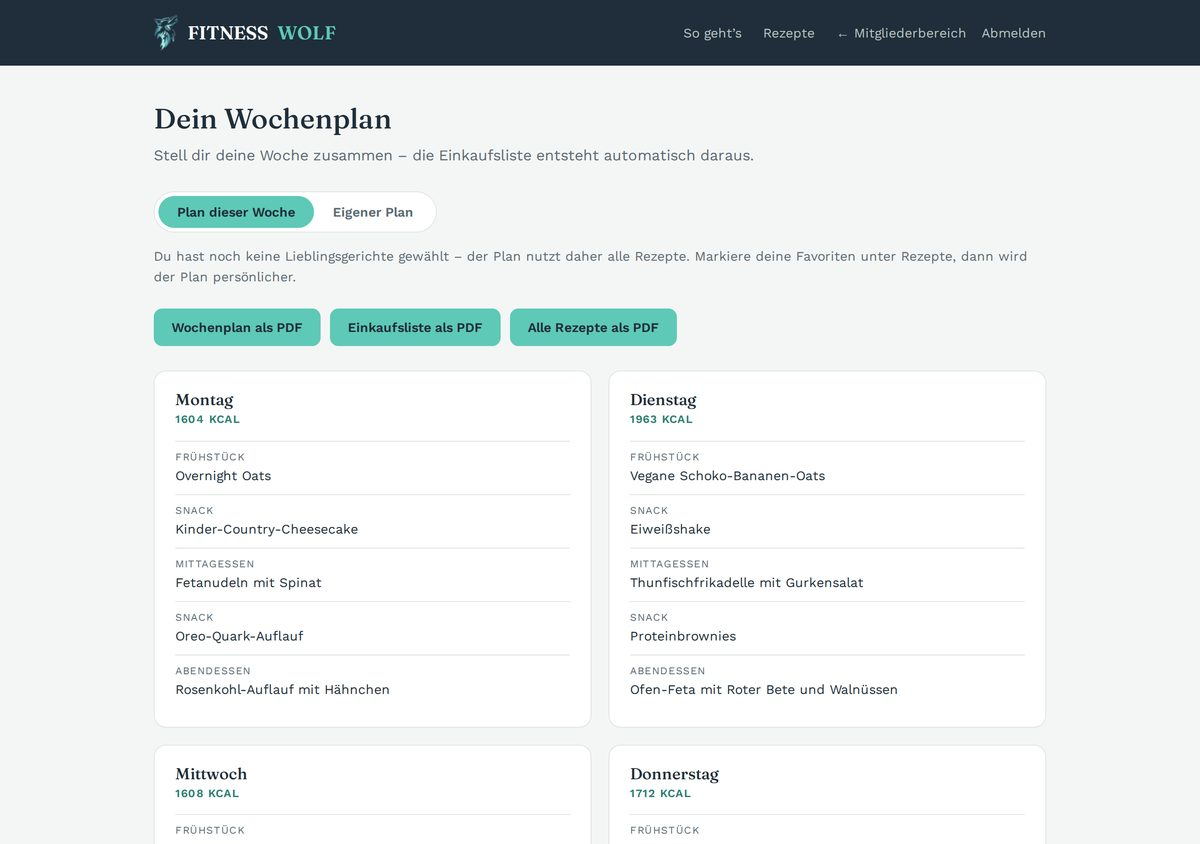The height and width of the screenshot is (844, 1200).
Task: Click the 'Dein Wochenplan' page heading
Action: [x=273, y=119]
